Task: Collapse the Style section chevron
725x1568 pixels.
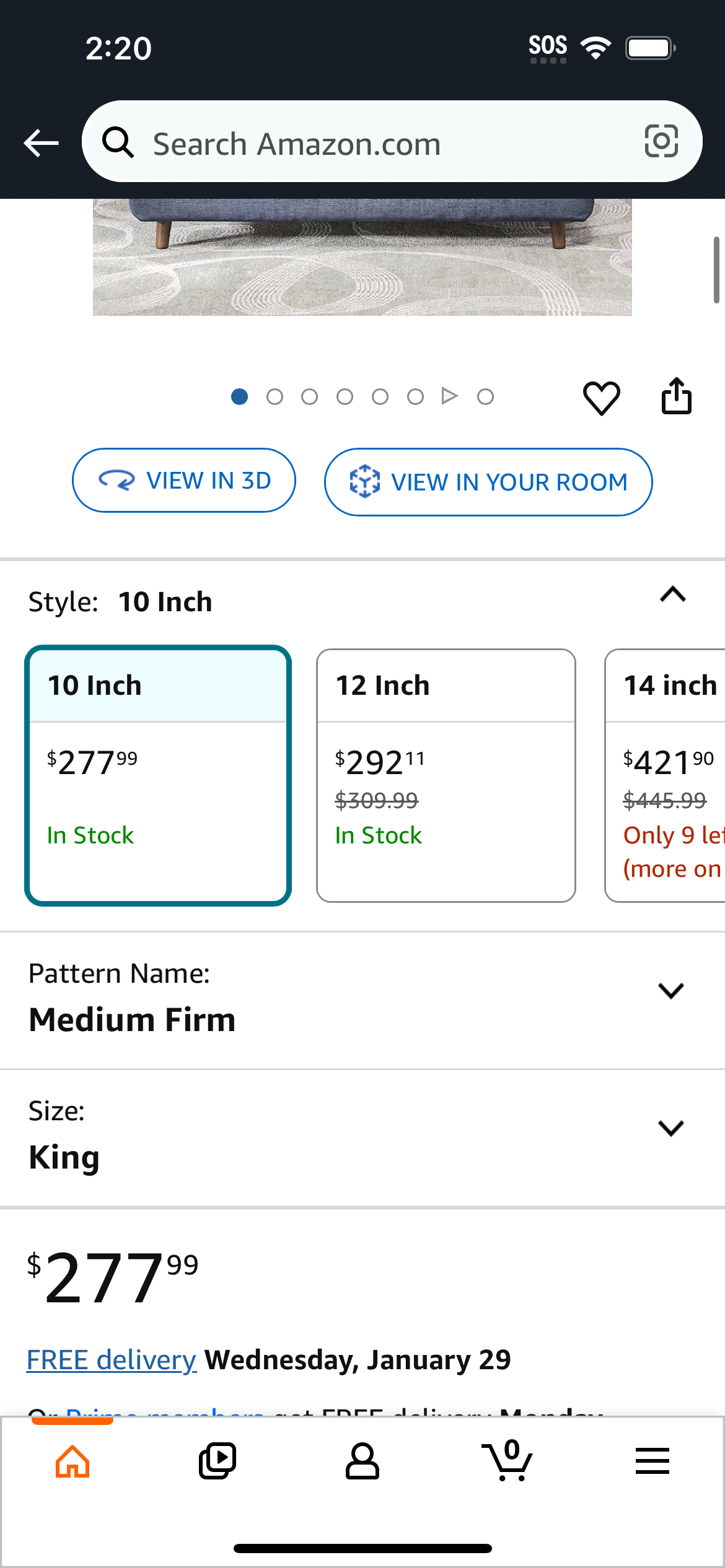Action: pyautogui.click(x=673, y=595)
